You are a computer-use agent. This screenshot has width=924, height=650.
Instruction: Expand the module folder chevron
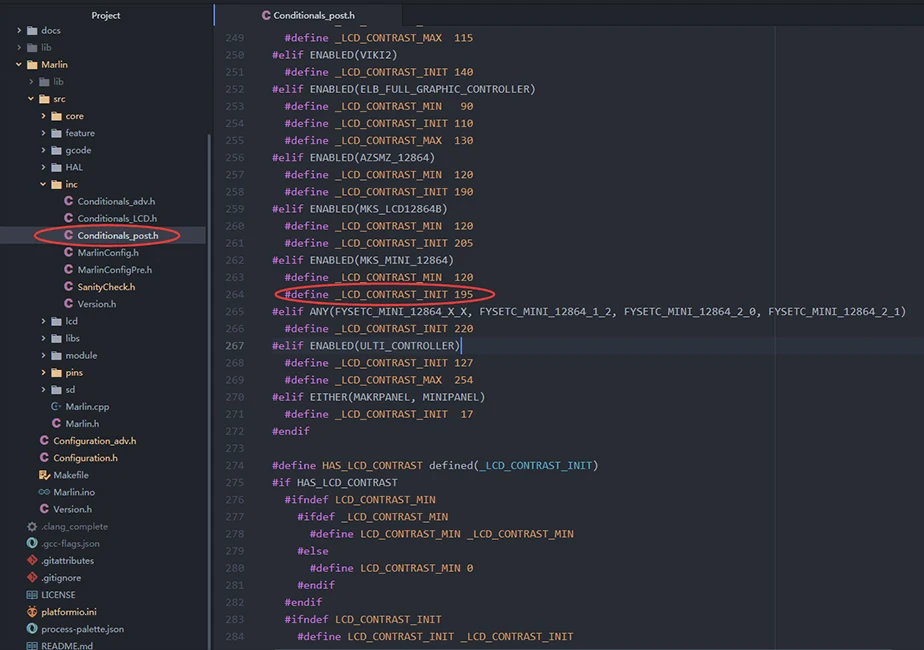(x=43, y=355)
